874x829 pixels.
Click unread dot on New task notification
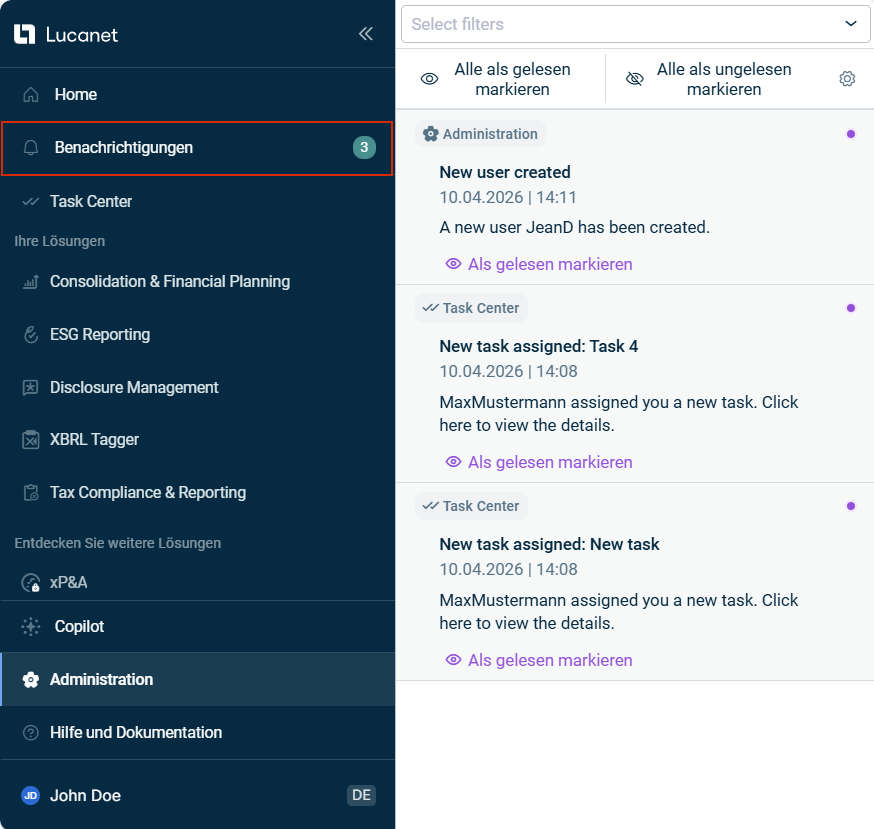[x=851, y=506]
